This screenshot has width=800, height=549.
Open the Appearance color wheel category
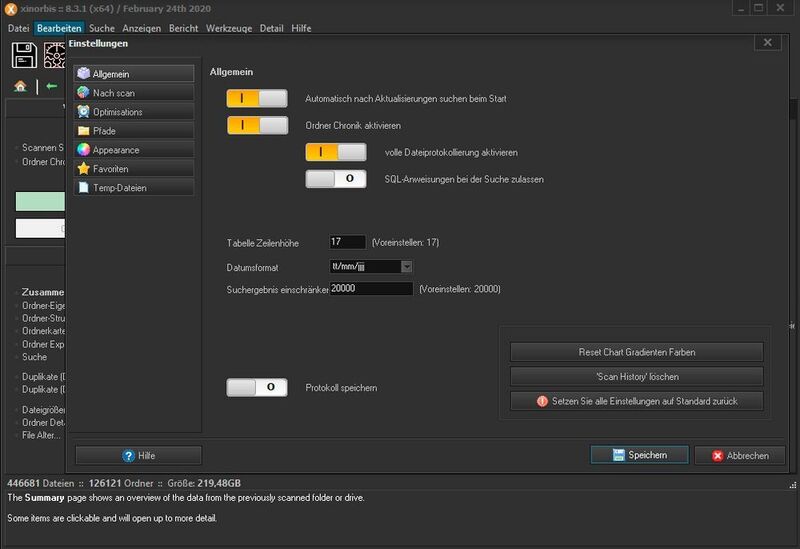[x=133, y=150]
